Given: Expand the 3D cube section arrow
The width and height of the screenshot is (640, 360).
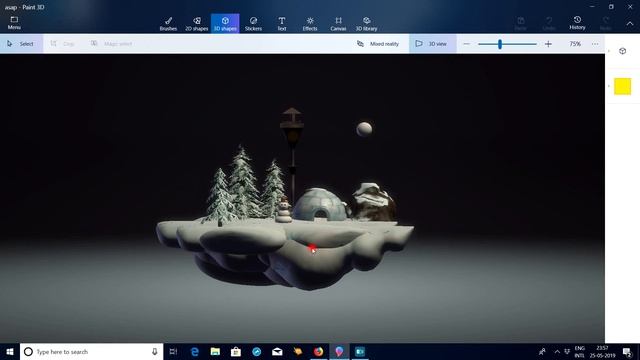Looking at the screenshot, I should point(609,51).
